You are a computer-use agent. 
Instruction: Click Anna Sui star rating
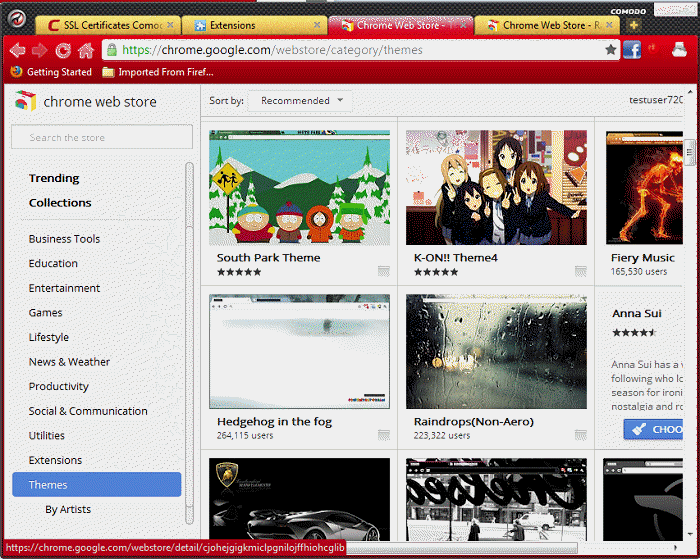pos(634,332)
